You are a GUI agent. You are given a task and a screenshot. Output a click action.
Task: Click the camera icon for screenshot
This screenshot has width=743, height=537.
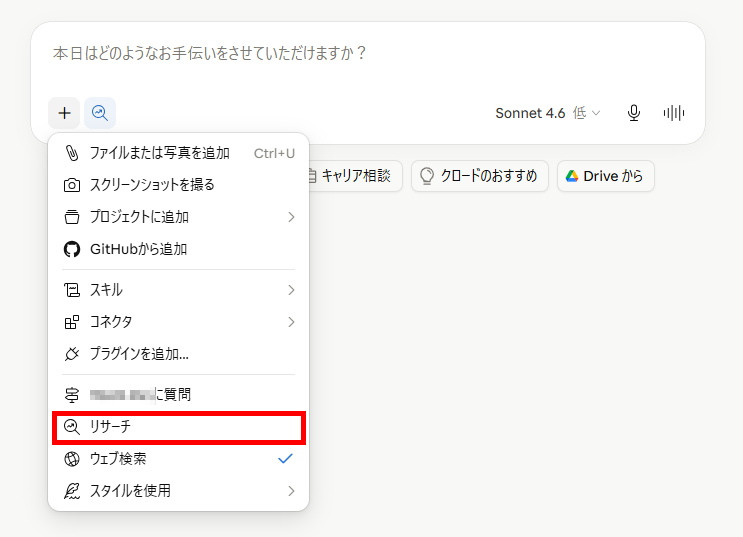72,185
